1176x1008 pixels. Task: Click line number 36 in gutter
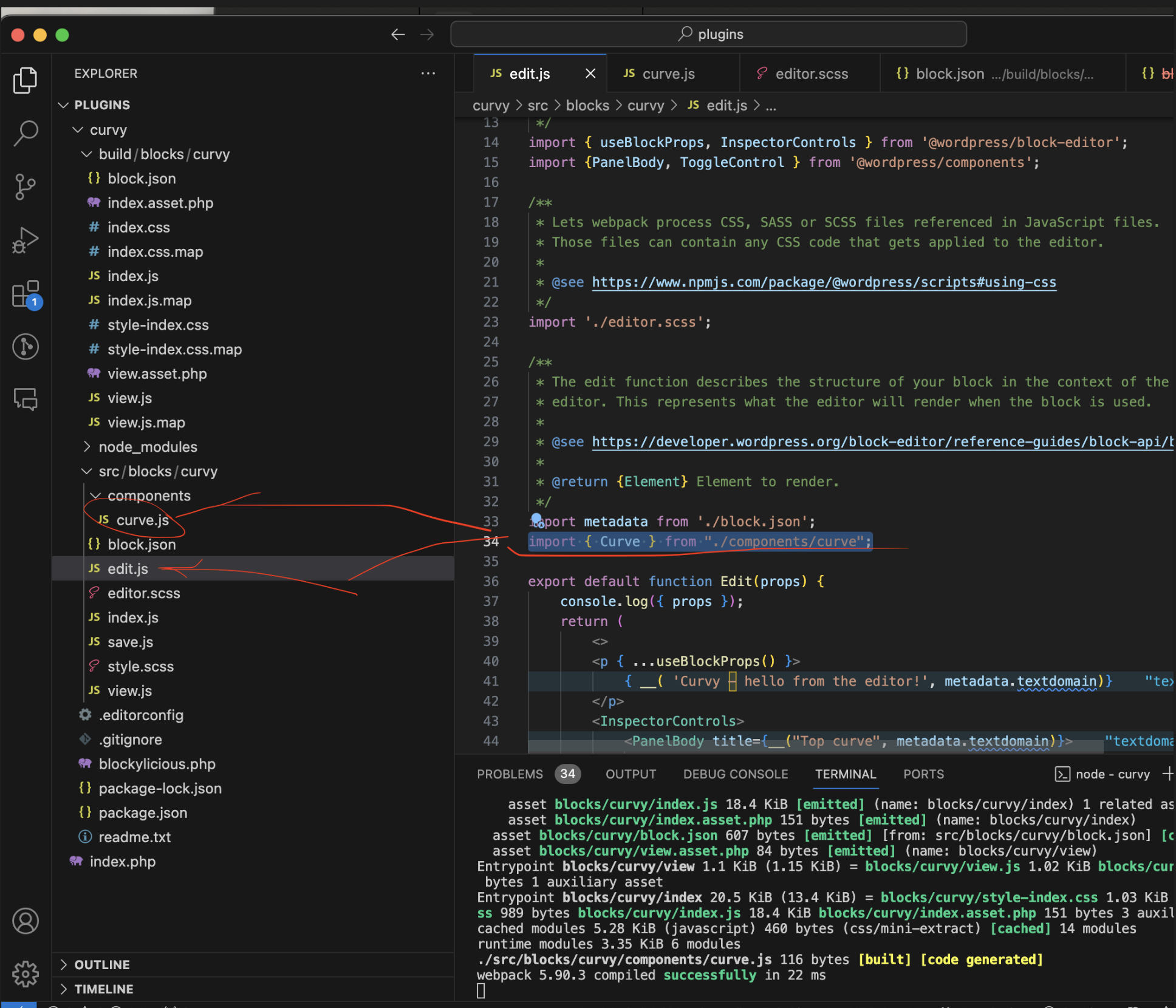pyautogui.click(x=491, y=581)
